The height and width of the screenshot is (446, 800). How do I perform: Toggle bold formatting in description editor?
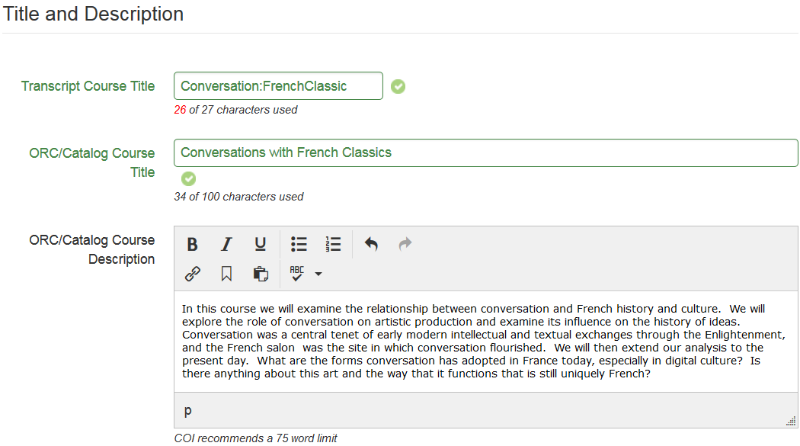[x=192, y=244]
